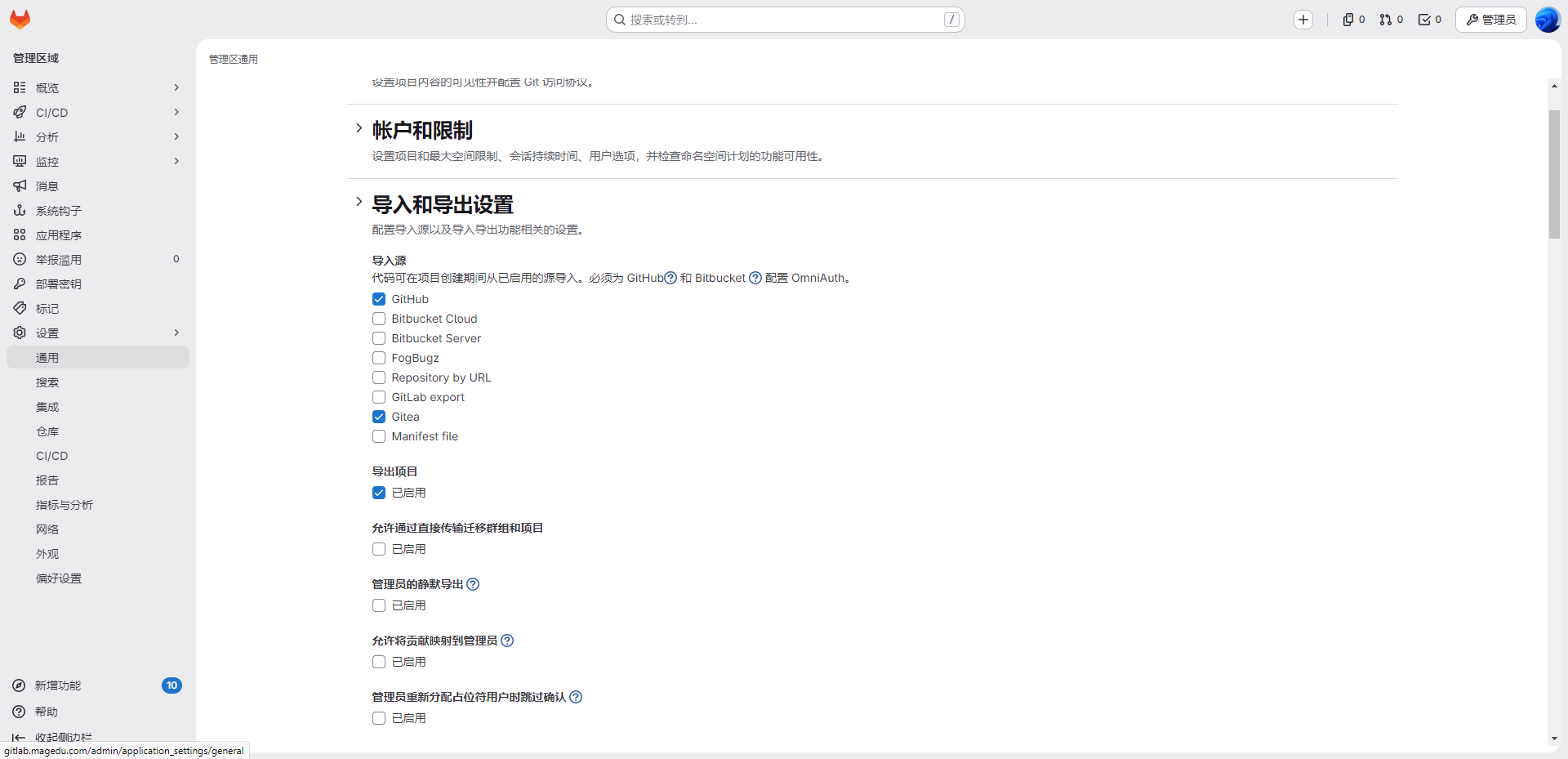Click help icon next to GitHub
The height and width of the screenshot is (759, 1568).
point(670,278)
